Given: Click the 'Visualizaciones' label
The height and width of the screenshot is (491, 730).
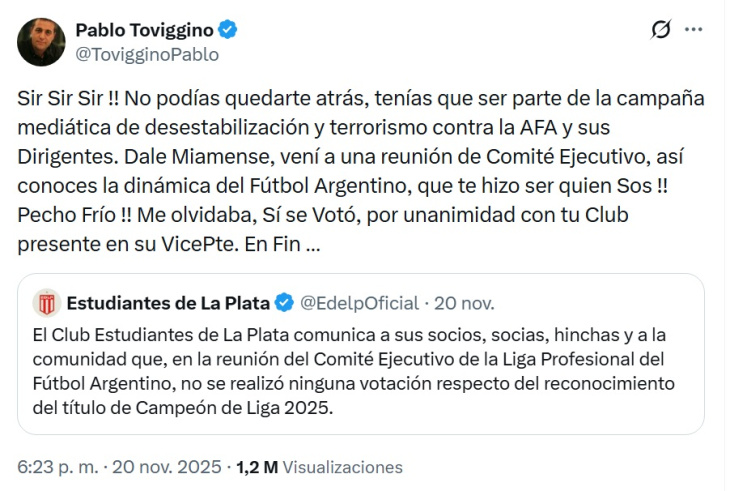Looking at the screenshot, I should [342, 467].
